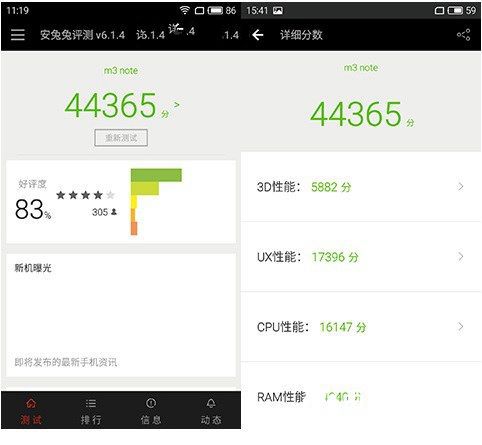Select the 测试 tab at bottom
Screen dimensions: 482x445
tap(31, 411)
